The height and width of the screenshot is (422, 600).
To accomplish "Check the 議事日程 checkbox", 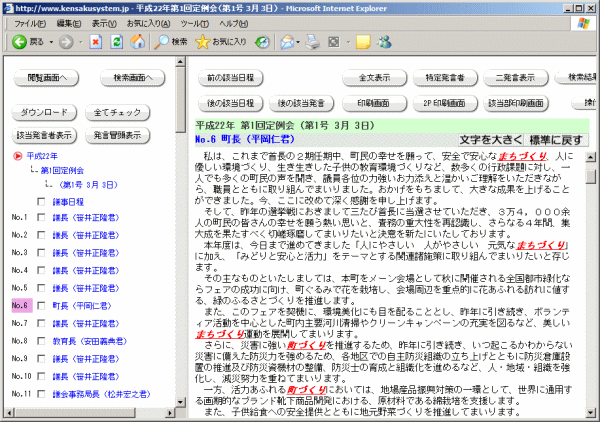I will (41, 202).
